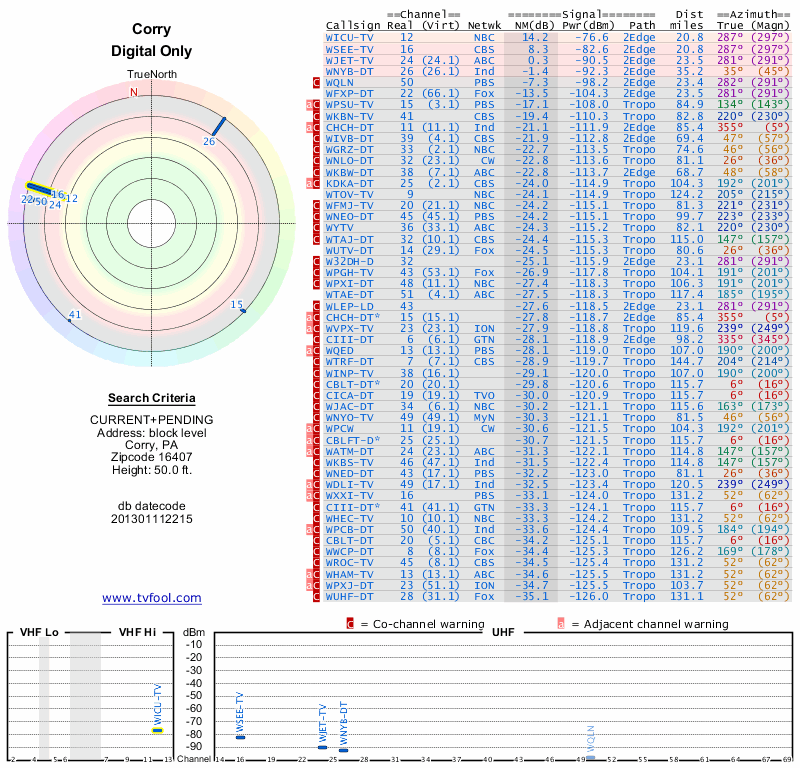Click the WICU-TV callsign in the table

350,37
